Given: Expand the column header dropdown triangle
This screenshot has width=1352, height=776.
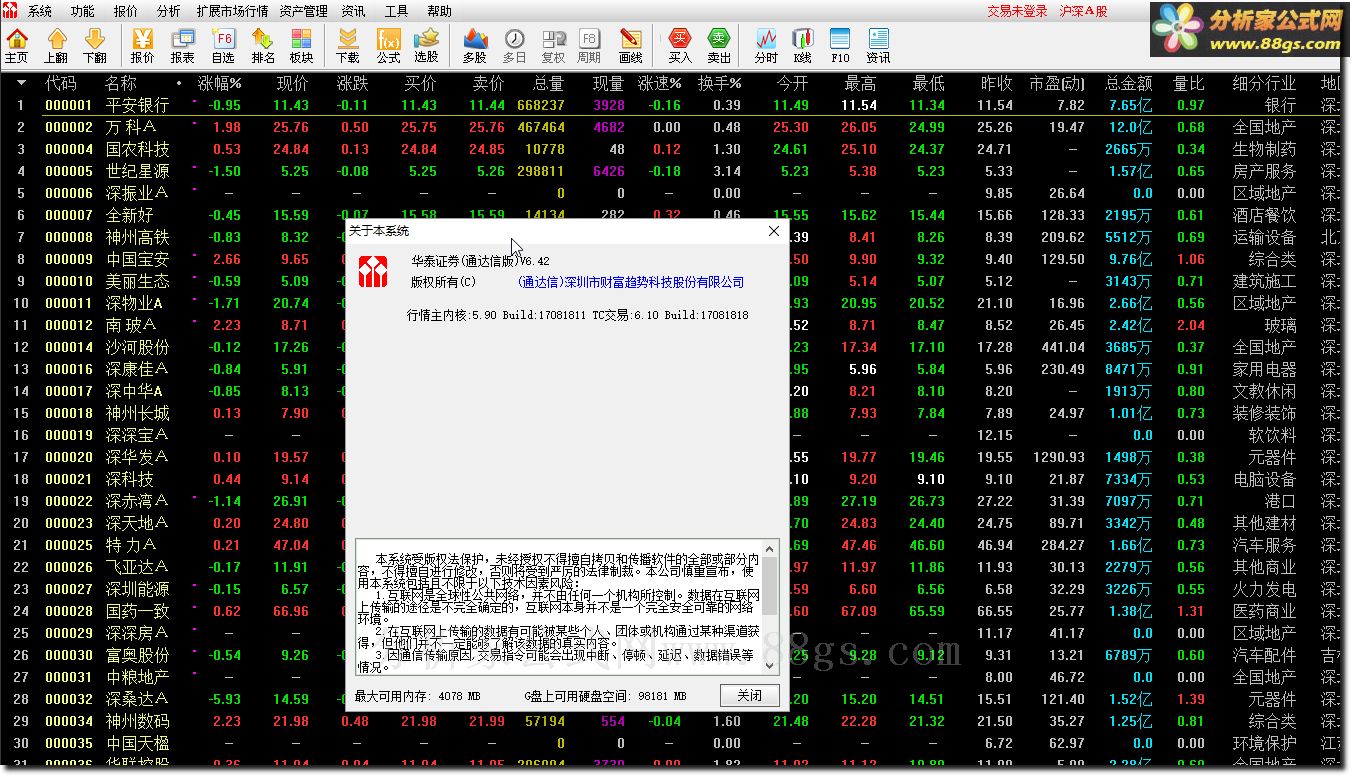Looking at the screenshot, I should pyautogui.click(x=21, y=83).
